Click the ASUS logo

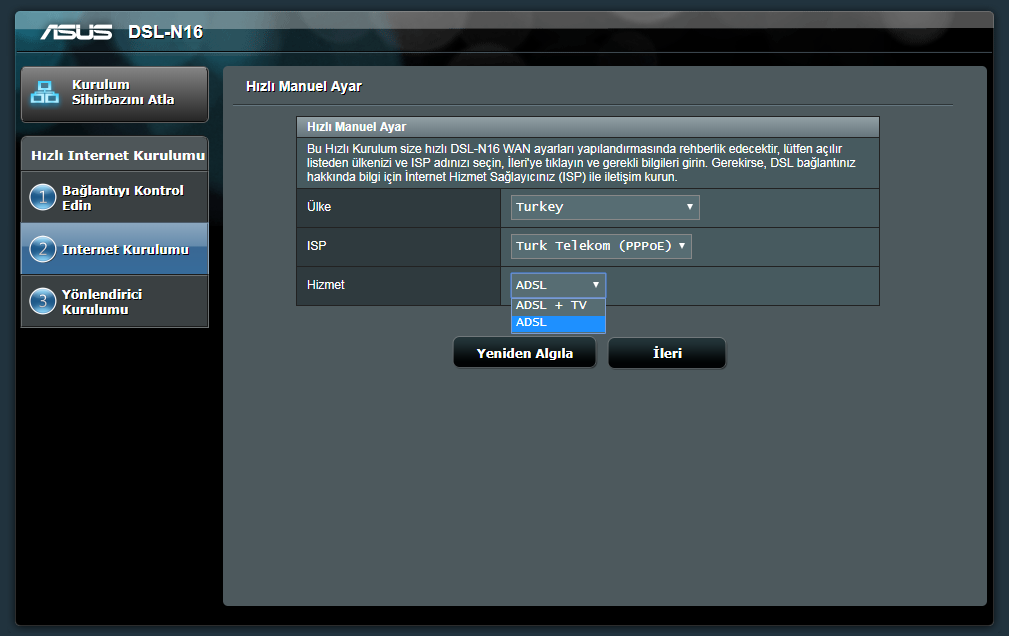click(76, 32)
